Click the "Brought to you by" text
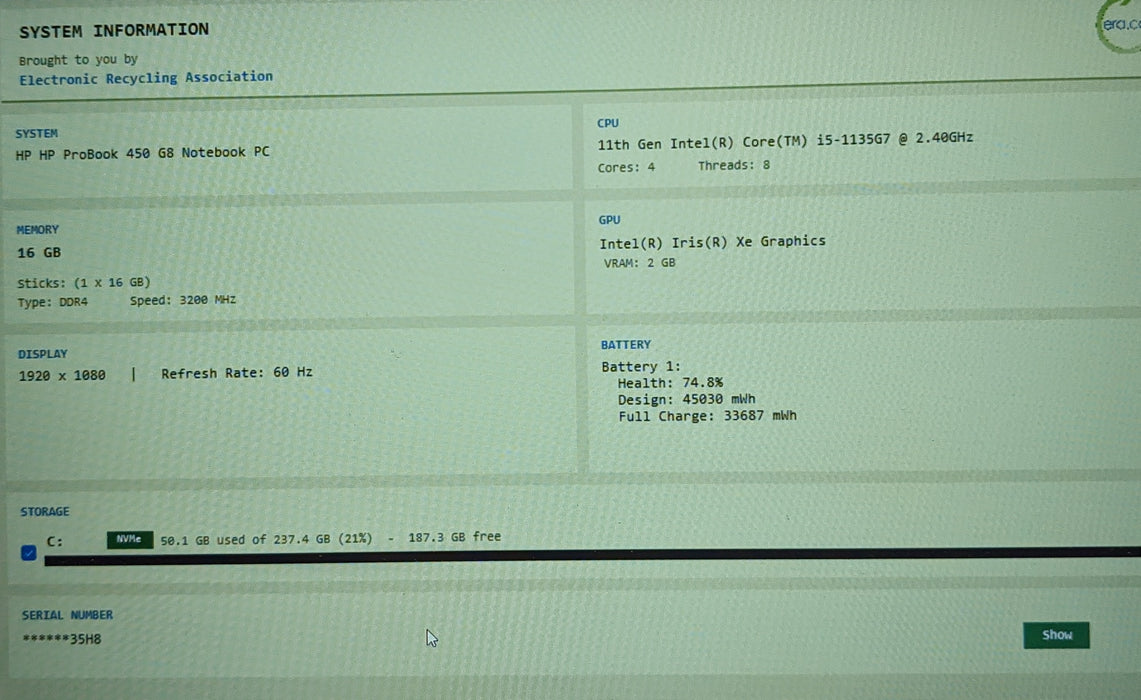1141x700 pixels. point(78,60)
